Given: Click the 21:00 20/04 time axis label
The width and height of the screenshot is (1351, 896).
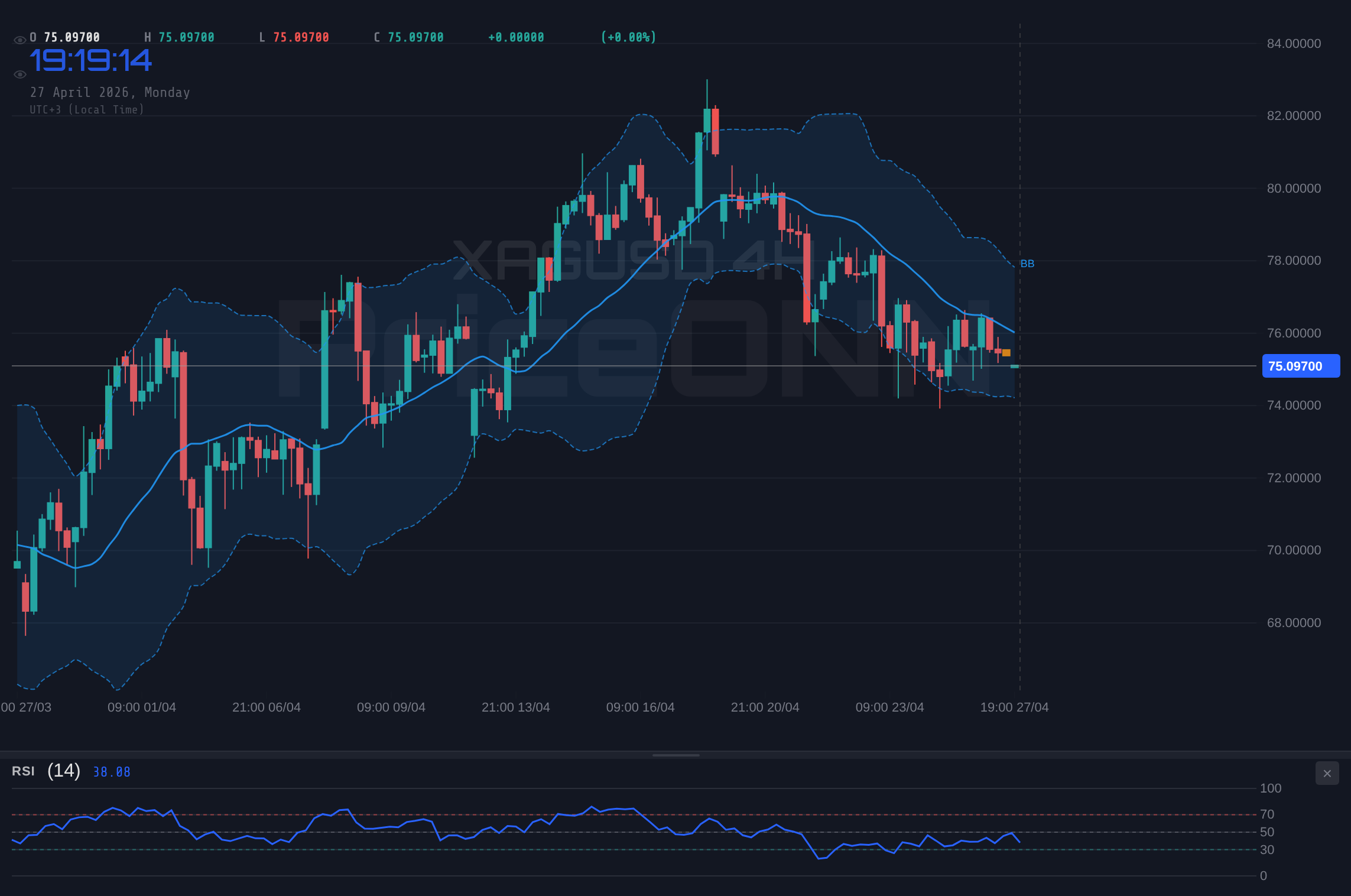Looking at the screenshot, I should [x=765, y=707].
